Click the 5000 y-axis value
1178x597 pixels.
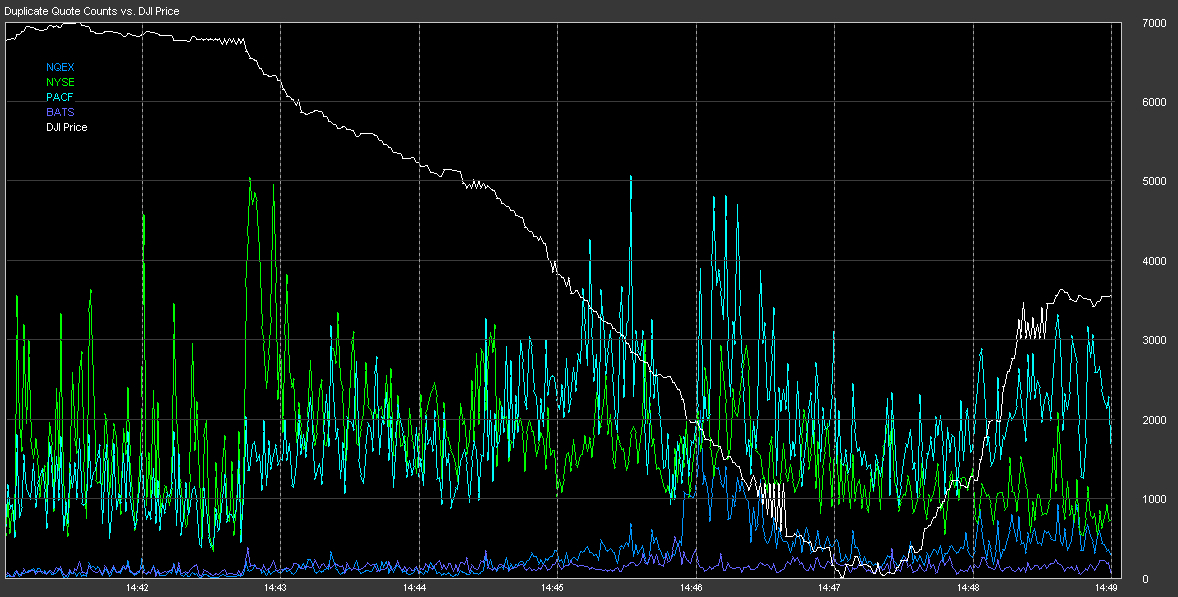click(1154, 182)
